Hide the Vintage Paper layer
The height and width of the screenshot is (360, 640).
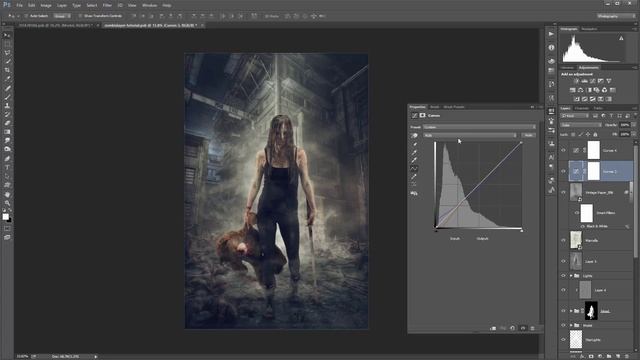[x=564, y=192]
